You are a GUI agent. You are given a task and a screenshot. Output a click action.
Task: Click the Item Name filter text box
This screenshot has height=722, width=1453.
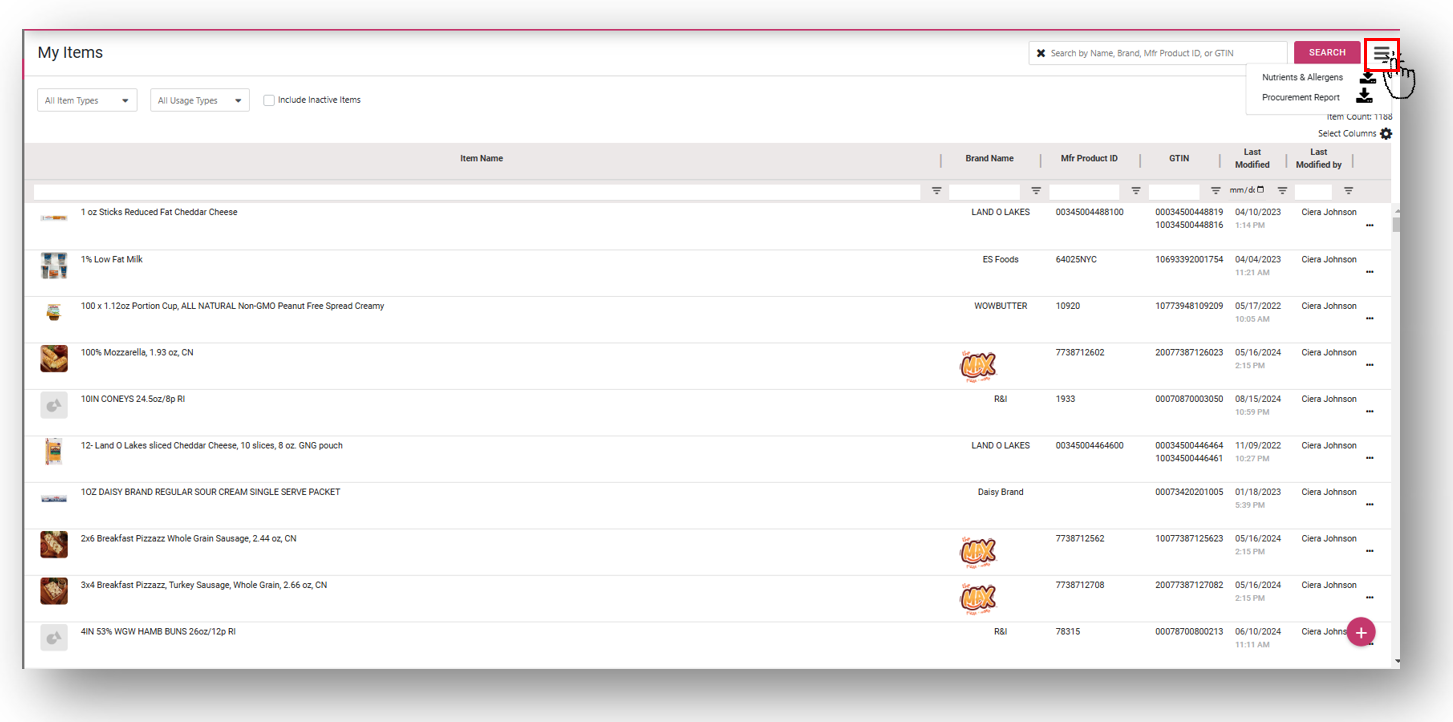477,191
